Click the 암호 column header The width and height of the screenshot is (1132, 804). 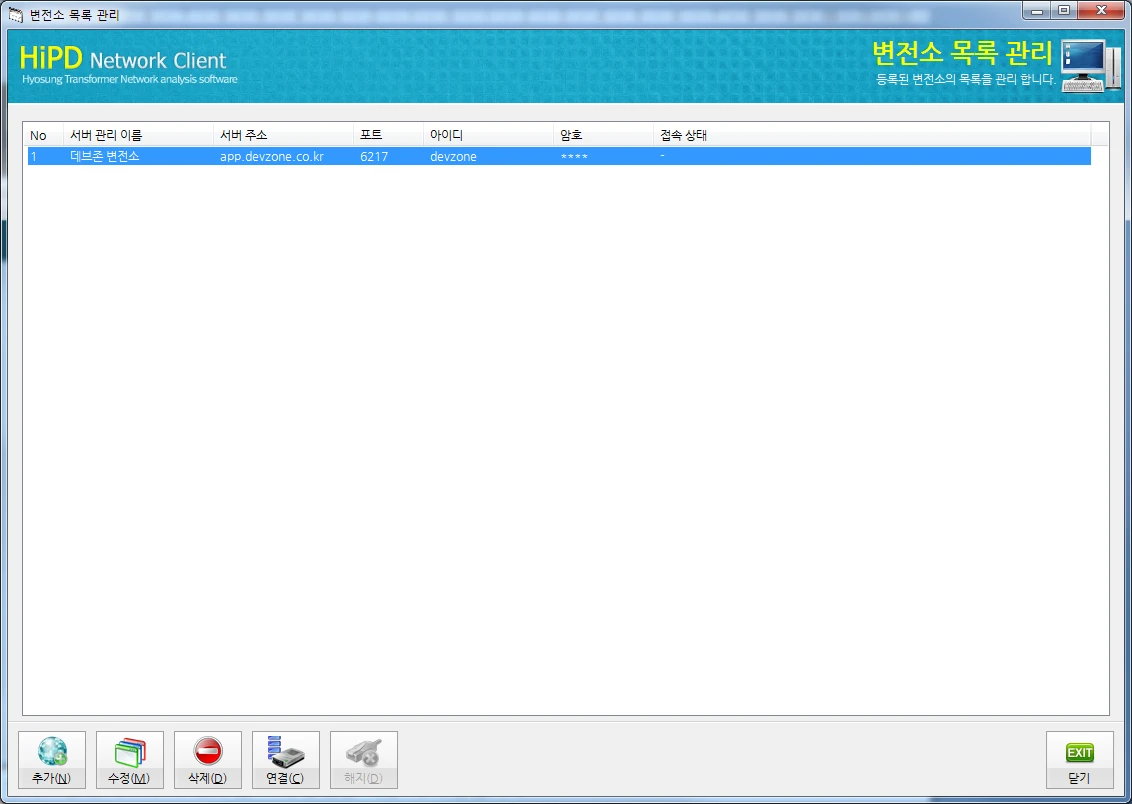coord(604,135)
